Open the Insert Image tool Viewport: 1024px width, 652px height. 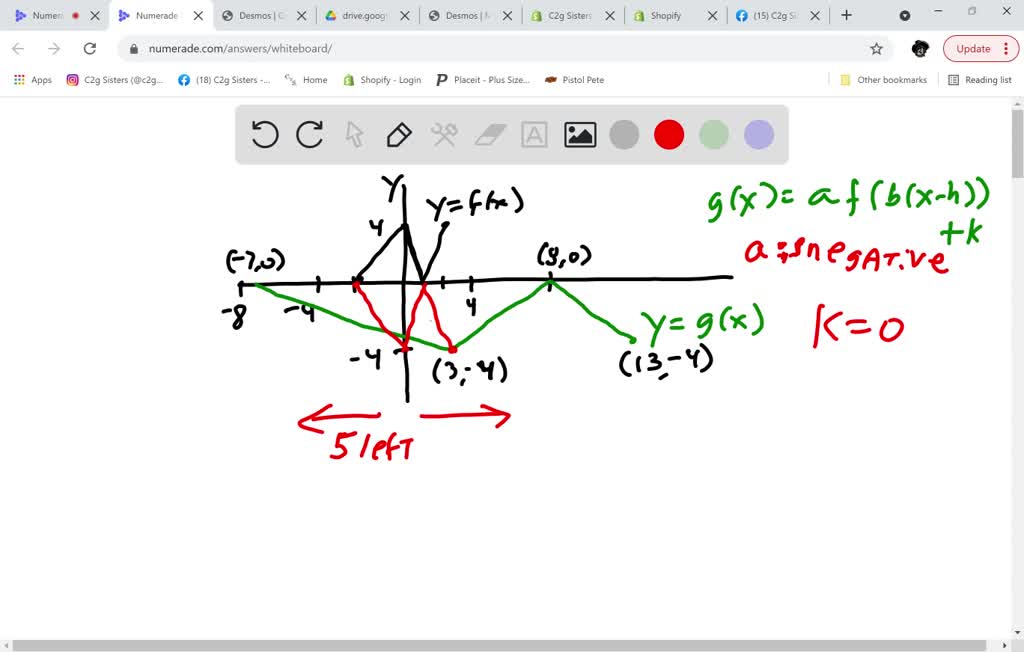(x=580, y=134)
